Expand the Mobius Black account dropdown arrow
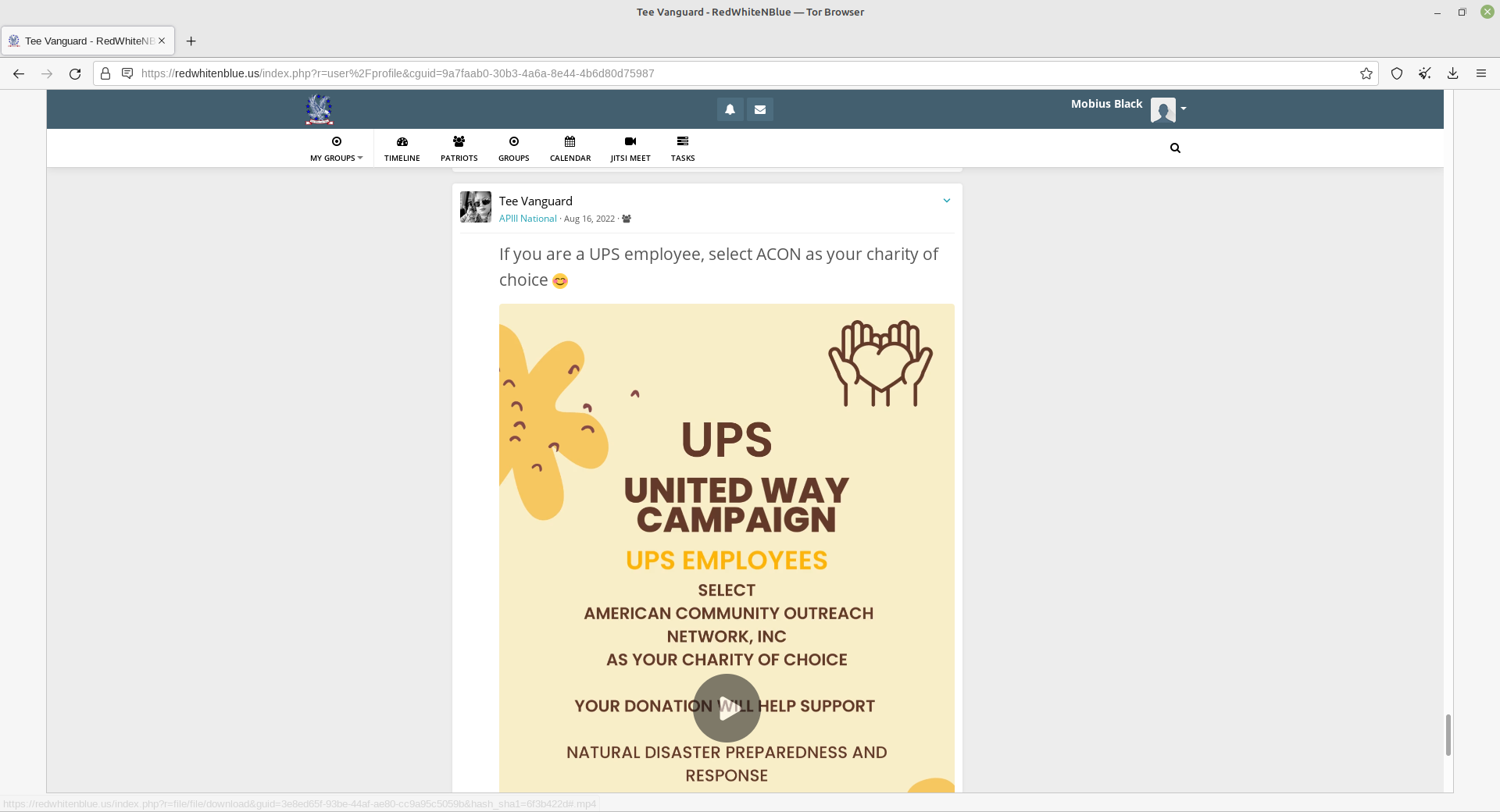1500x812 pixels. click(1184, 109)
